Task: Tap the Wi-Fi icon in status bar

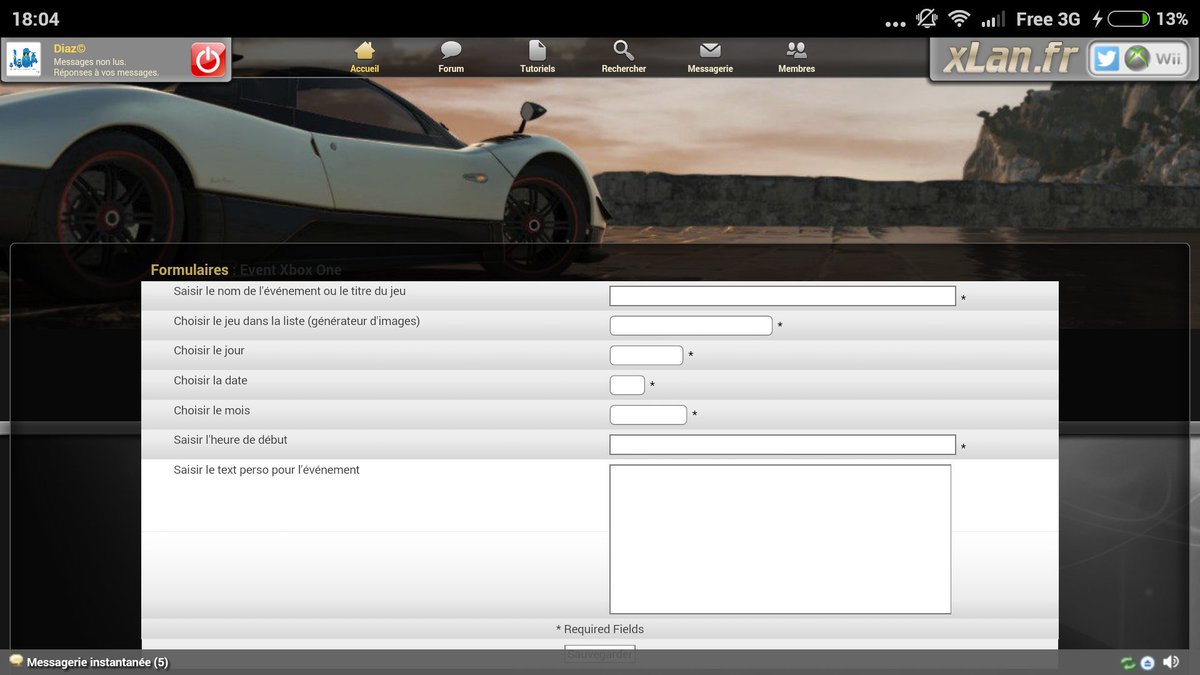Action: coord(959,19)
